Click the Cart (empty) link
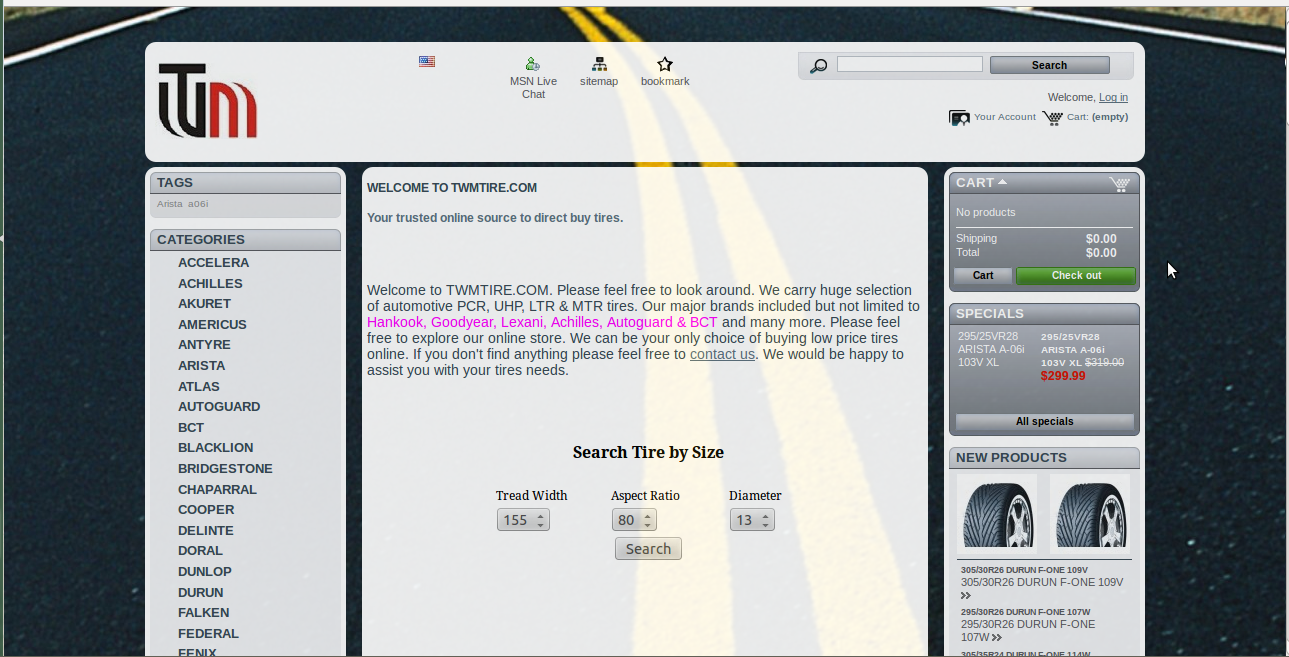Screen dimensions: 1289x657 click(x=1097, y=117)
